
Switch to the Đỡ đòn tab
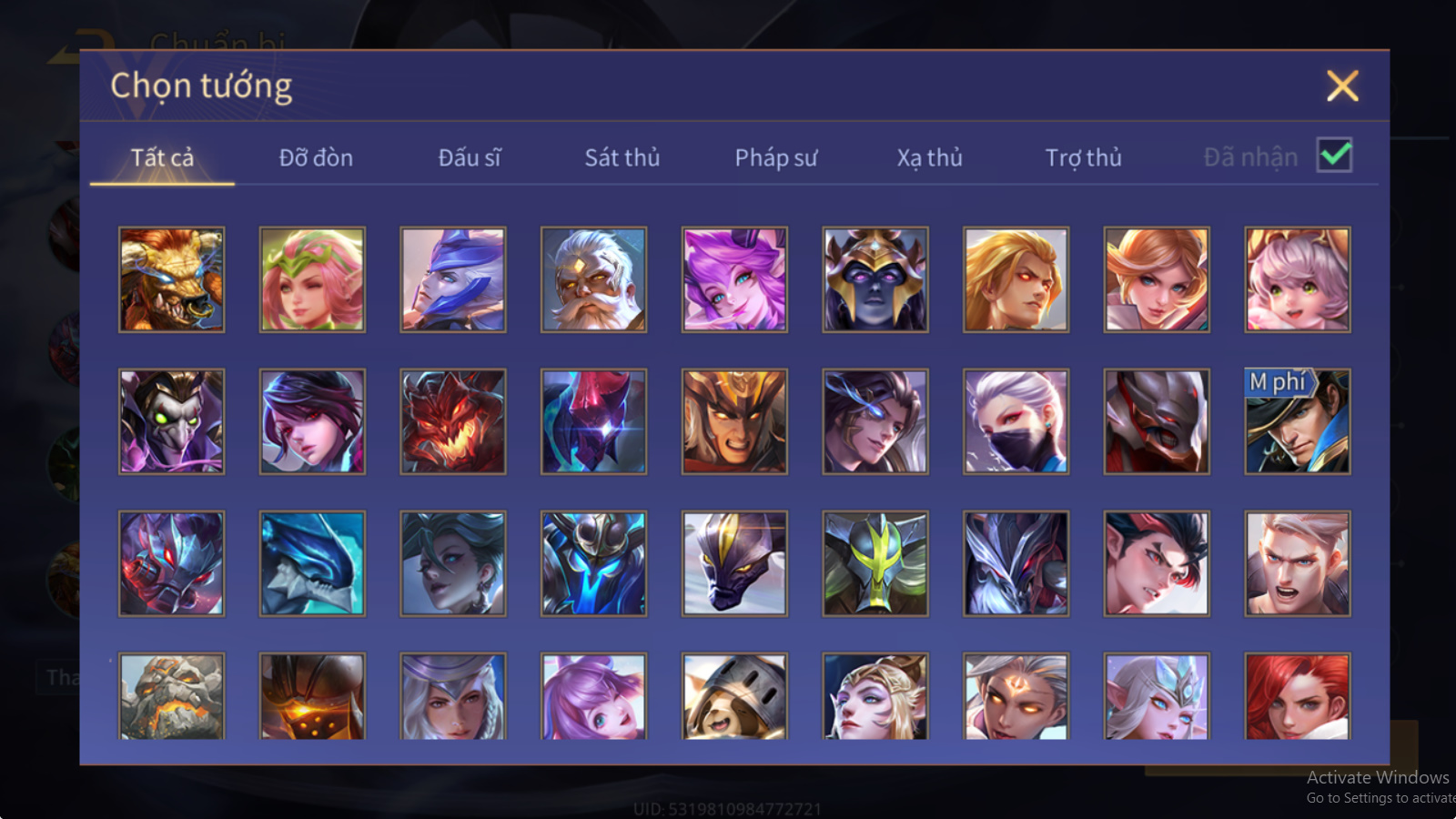[x=316, y=157]
